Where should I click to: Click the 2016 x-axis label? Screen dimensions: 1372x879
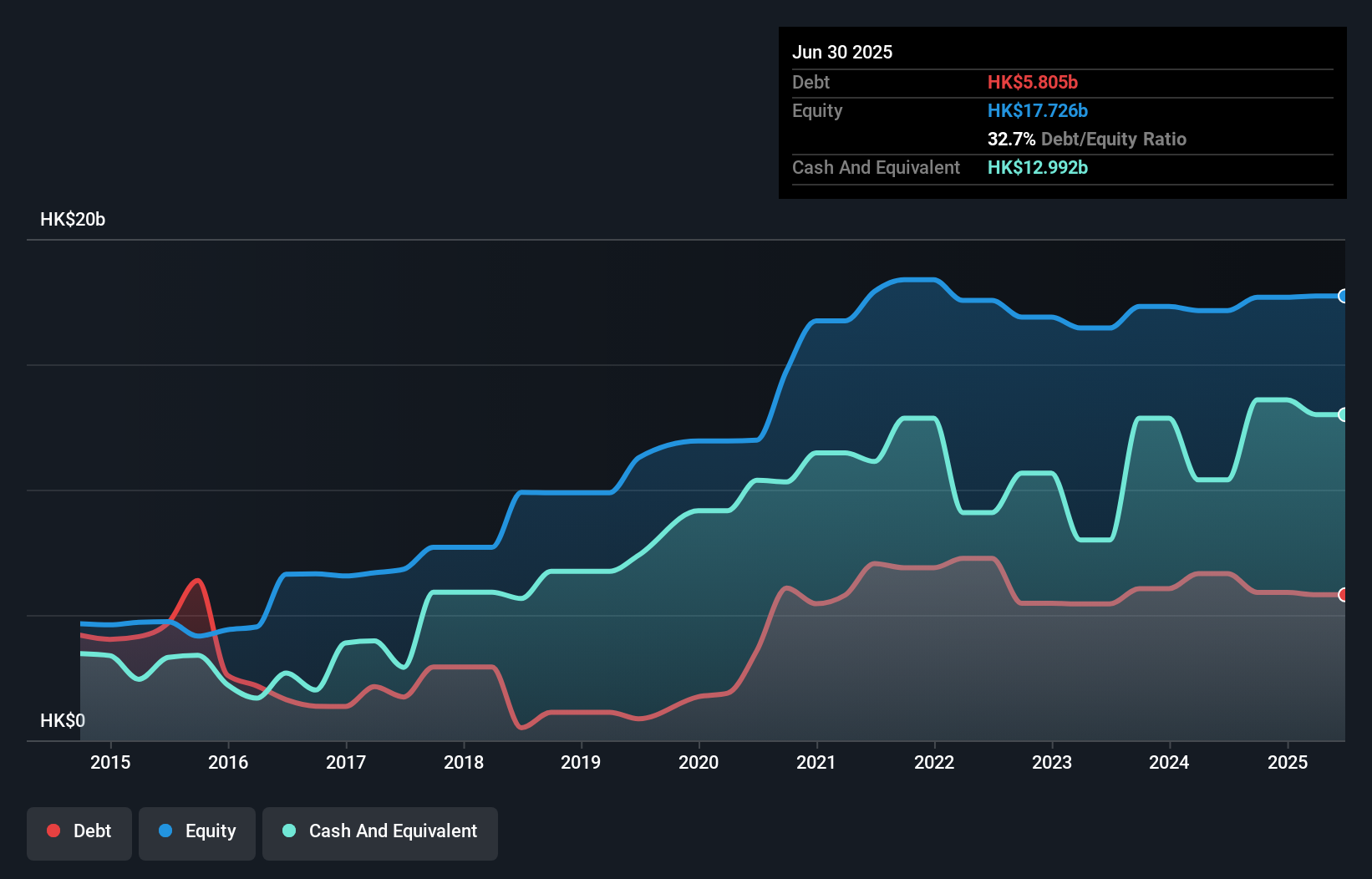(x=228, y=762)
